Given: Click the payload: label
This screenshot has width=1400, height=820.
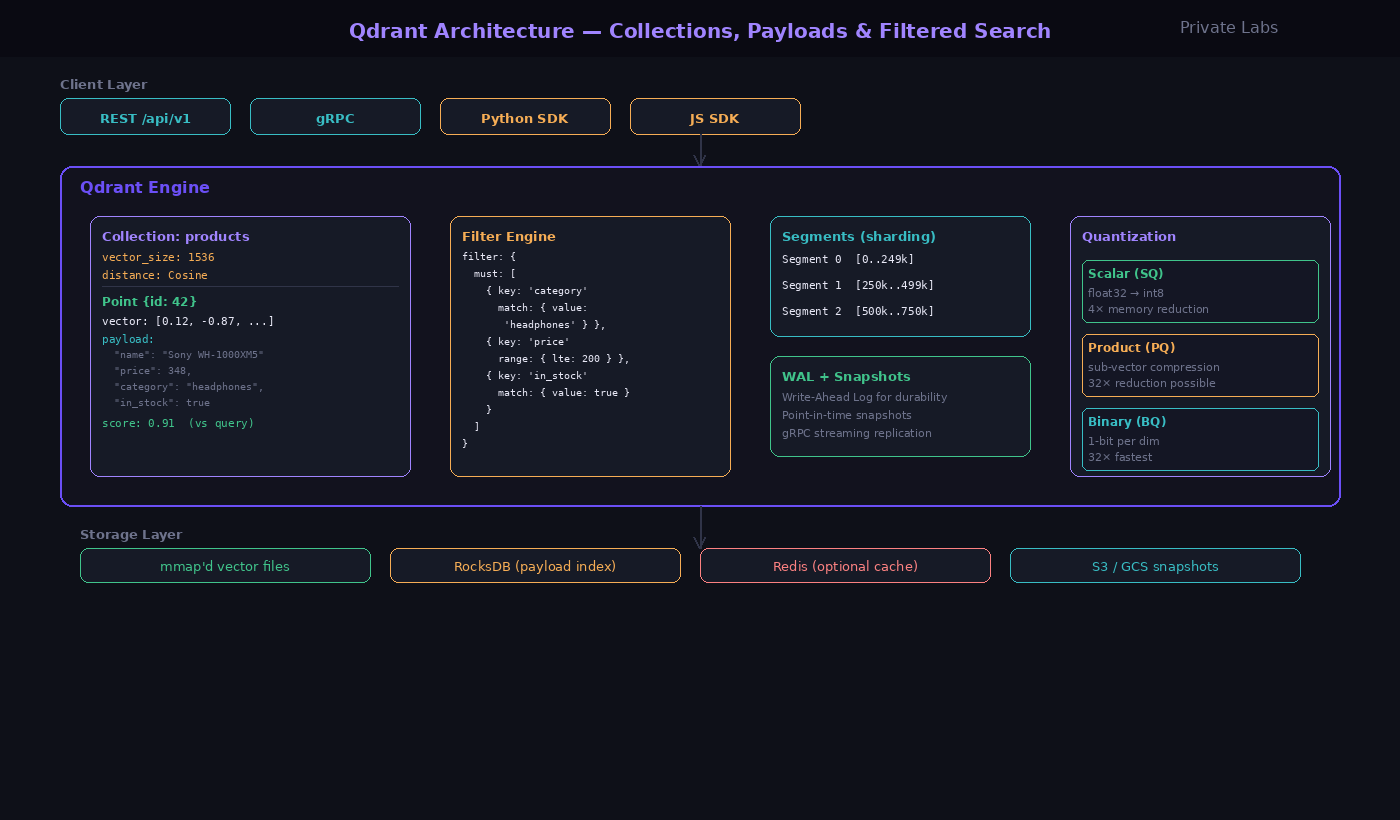Looking at the screenshot, I should coord(128,339).
